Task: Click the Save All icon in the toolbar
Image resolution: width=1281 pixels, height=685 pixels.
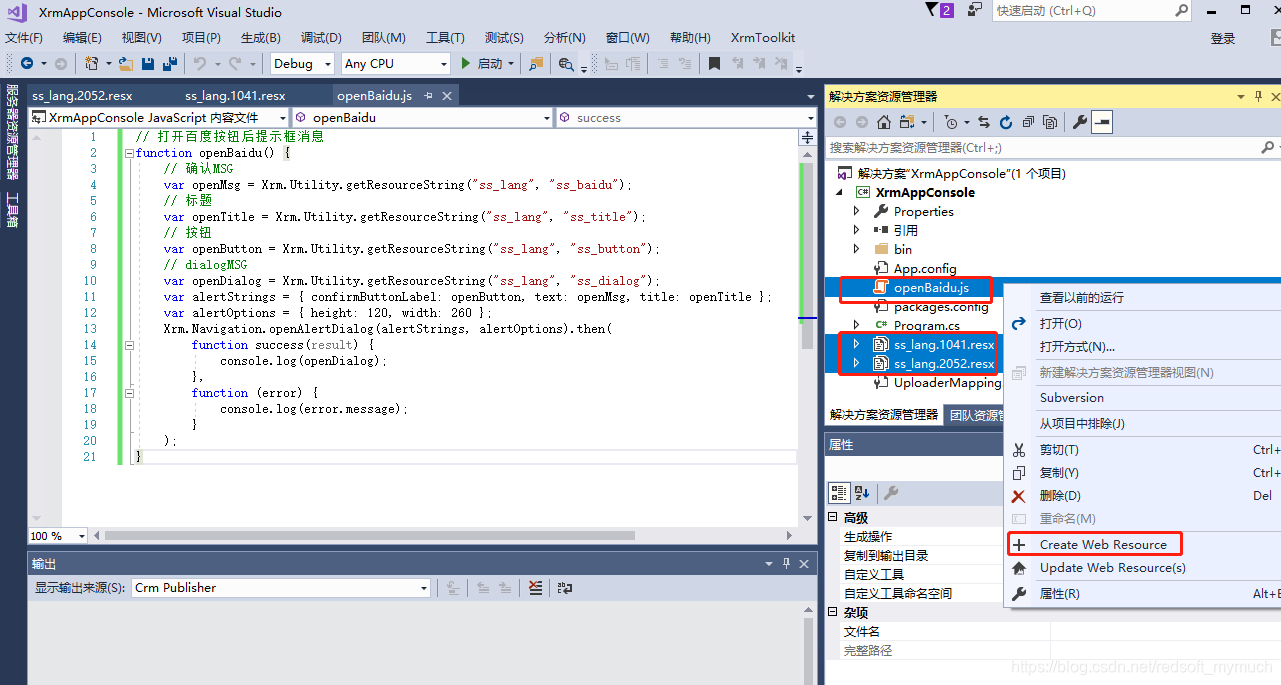Action: [x=169, y=63]
